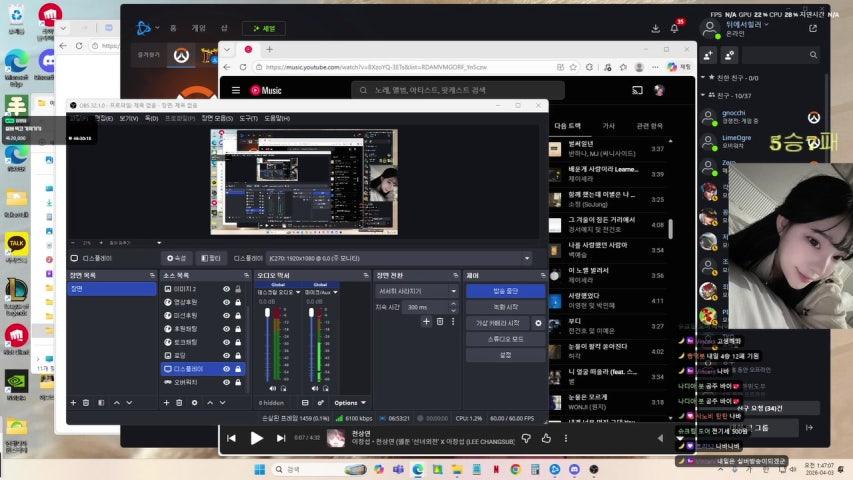
Task: Click the cast icon in YouTube Music header
Action: tap(637, 90)
